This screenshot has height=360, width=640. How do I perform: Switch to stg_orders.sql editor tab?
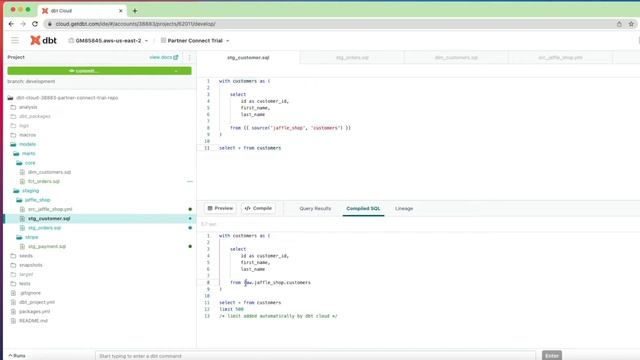pyautogui.click(x=352, y=58)
